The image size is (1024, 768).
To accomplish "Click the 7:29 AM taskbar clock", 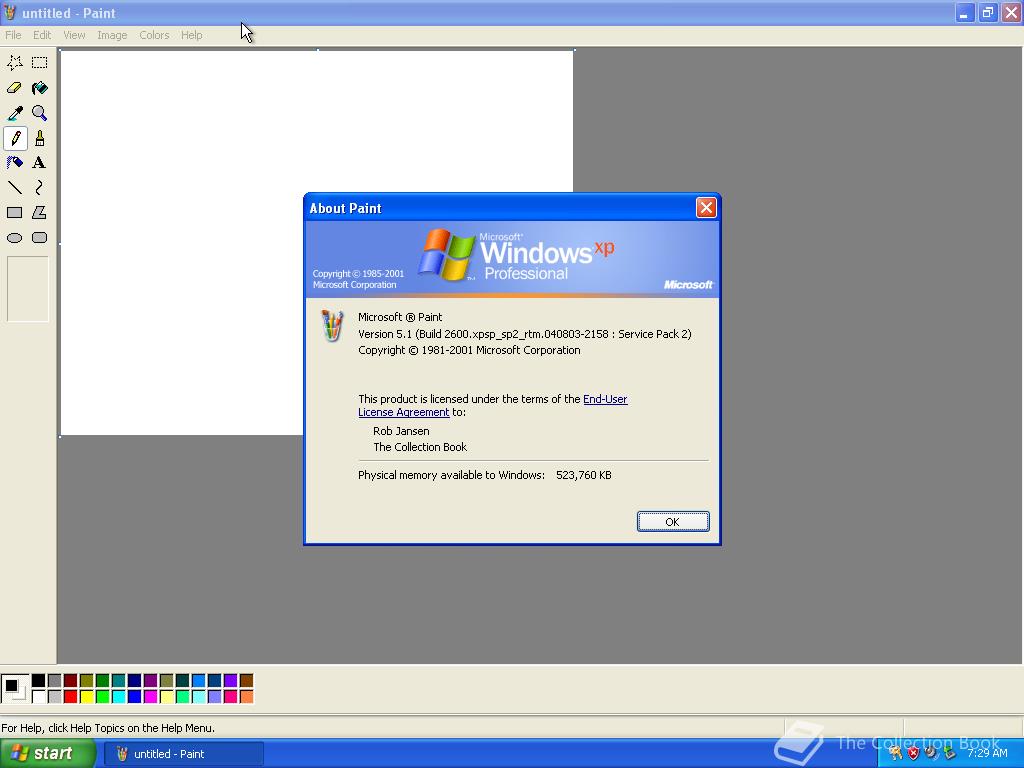I will (x=987, y=753).
